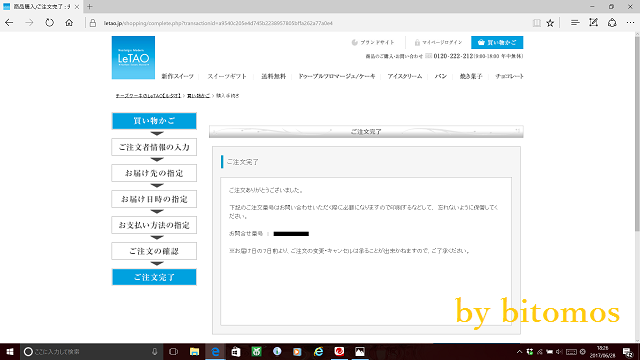Go to the Home page icon
Image resolution: width=640 pixels, height=360 pixels.
click(69, 23)
